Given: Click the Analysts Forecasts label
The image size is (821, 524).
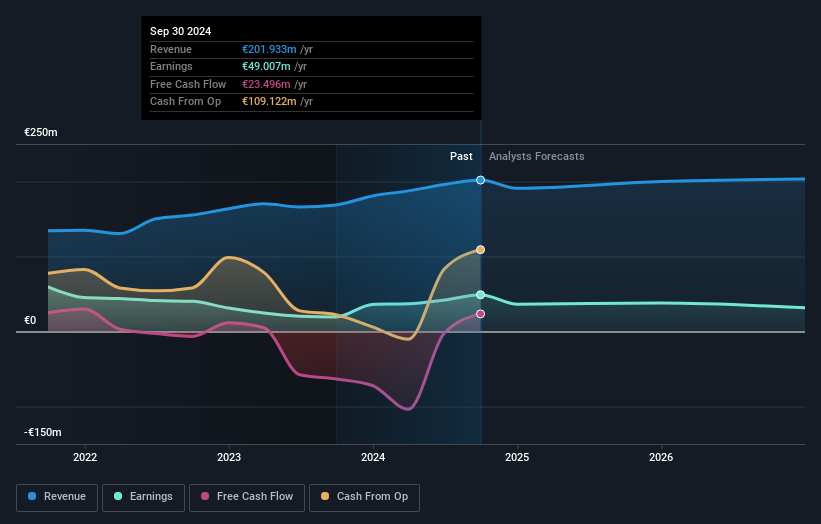Looking at the screenshot, I should [x=537, y=157].
